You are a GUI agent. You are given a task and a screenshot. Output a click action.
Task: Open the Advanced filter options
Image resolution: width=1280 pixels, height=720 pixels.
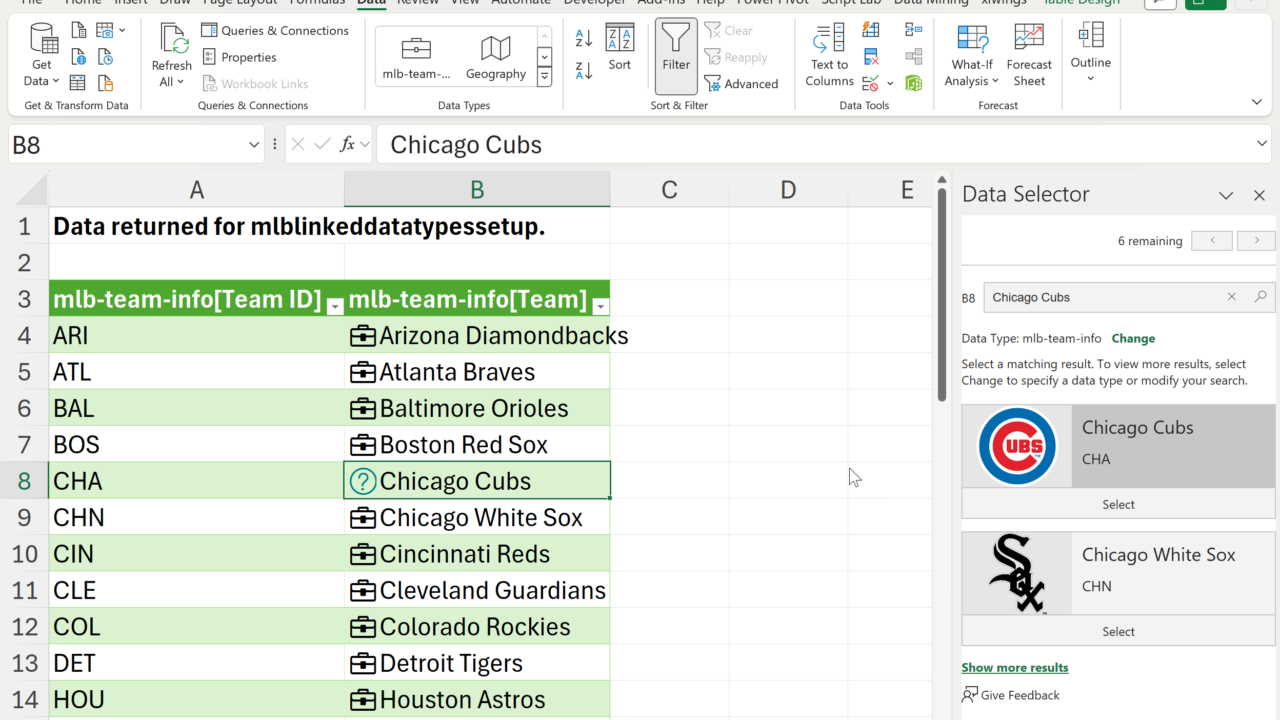(x=741, y=84)
